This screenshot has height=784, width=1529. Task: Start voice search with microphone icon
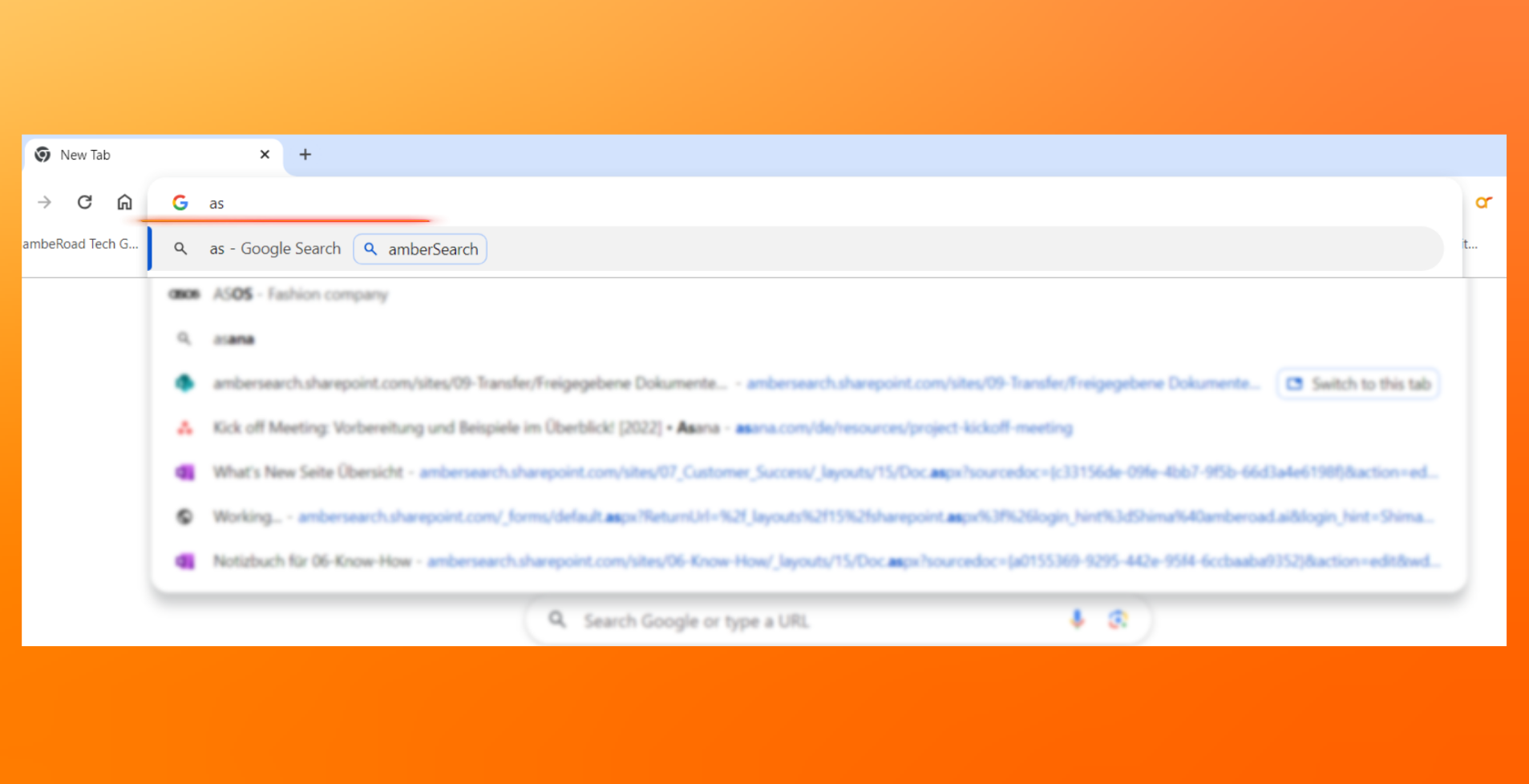point(1078,619)
